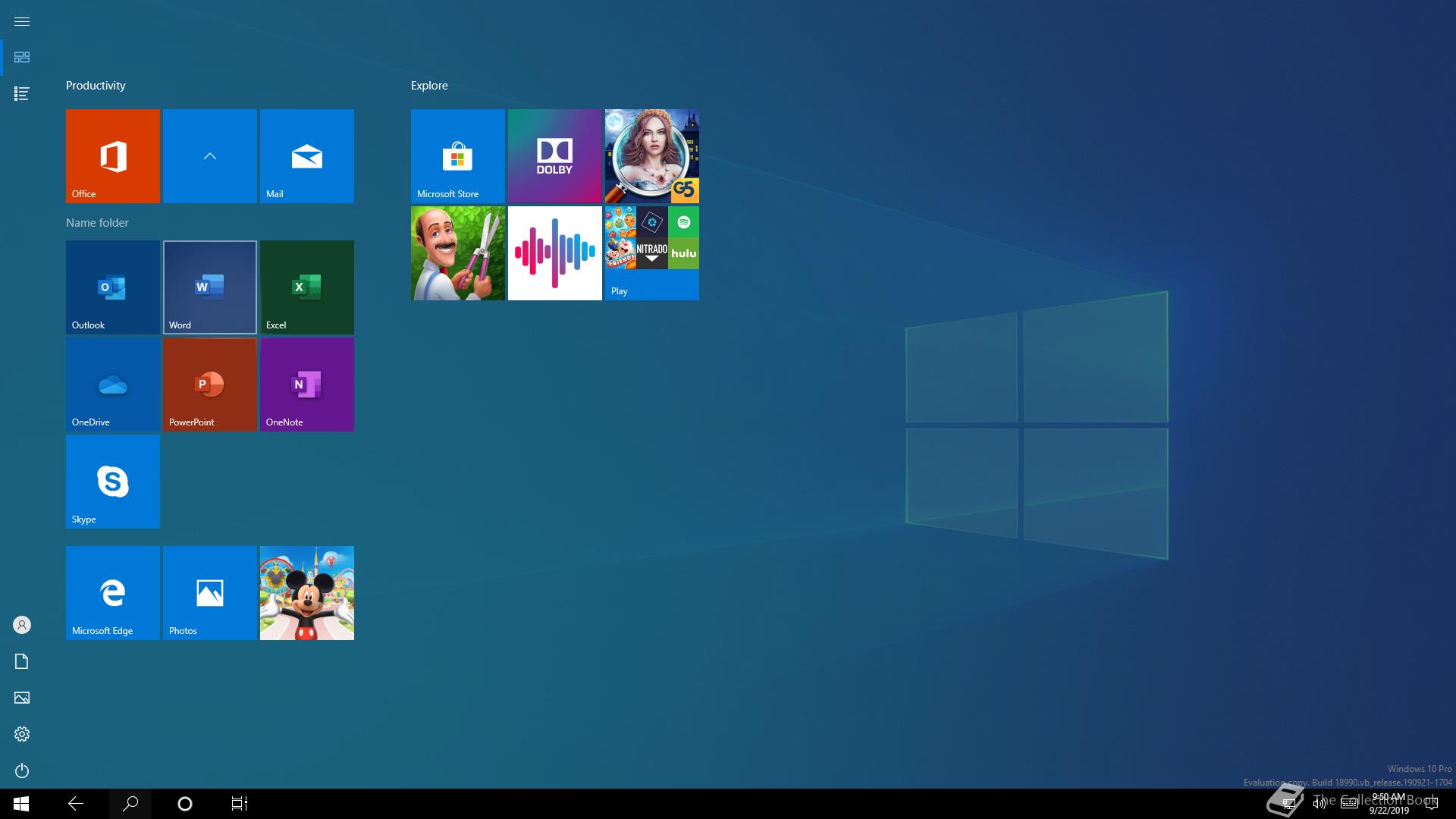Open the volume control tray icon
The image size is (1456, 819).
pyautogui.click(x=1319, y=804)
